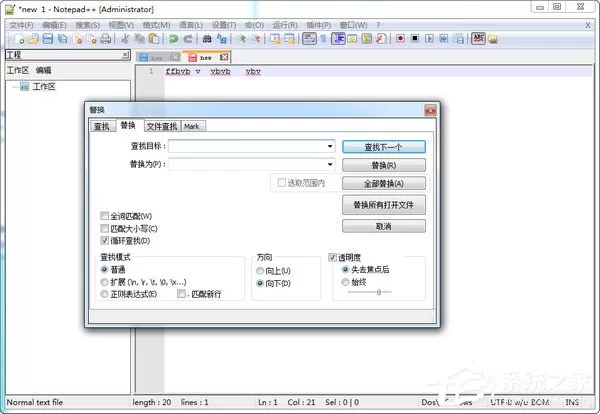Click the 查找下一个 button

click(384, 147)
